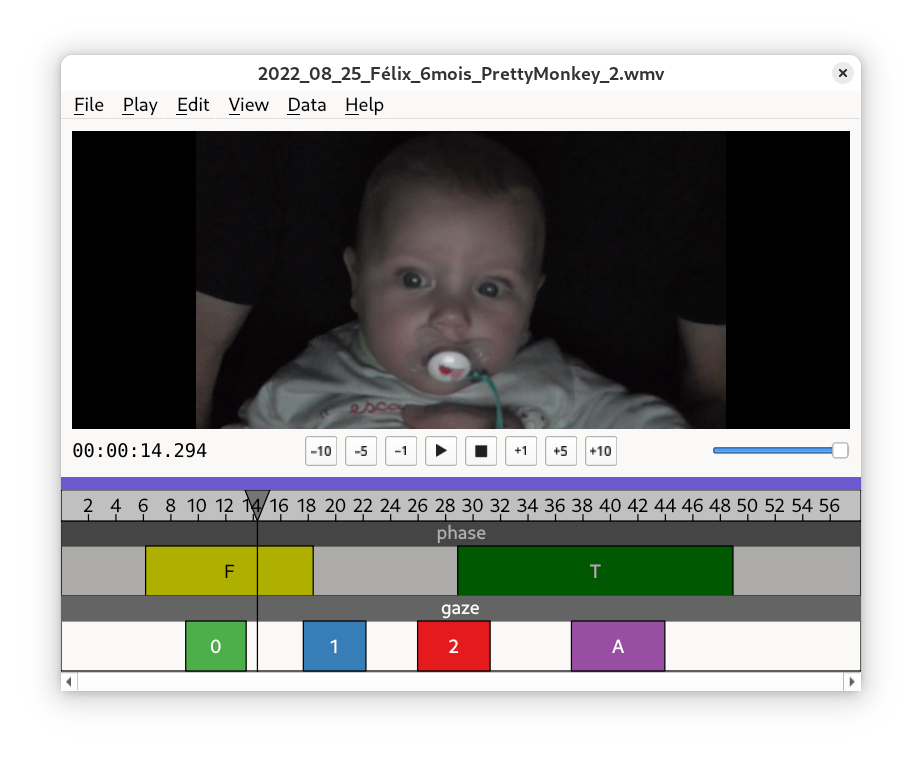Click the volume slider handle
The height and width of the screenshot is (758, 922).
840,450
